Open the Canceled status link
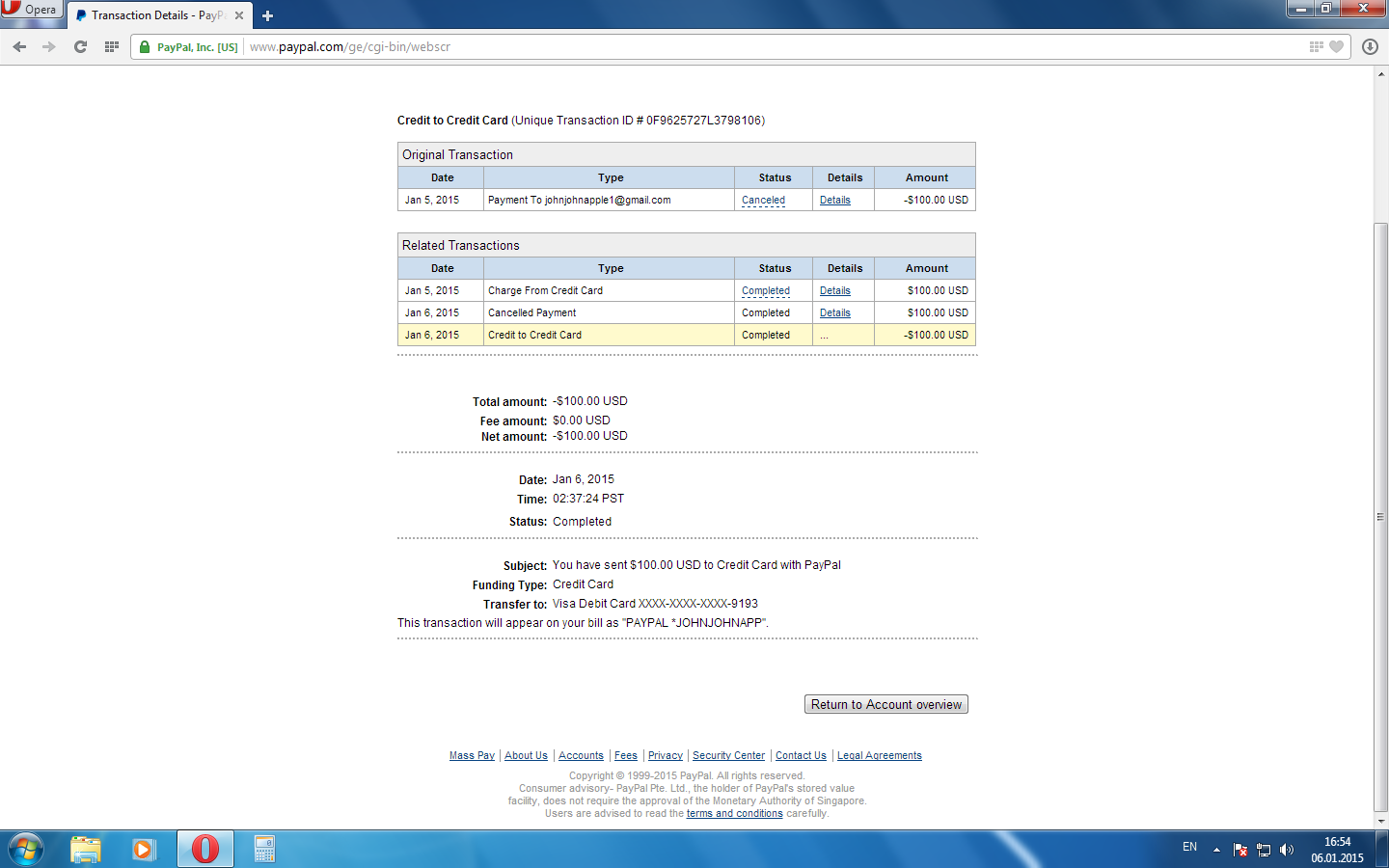This screenshot has height=868, width=1389. [763, 201]
